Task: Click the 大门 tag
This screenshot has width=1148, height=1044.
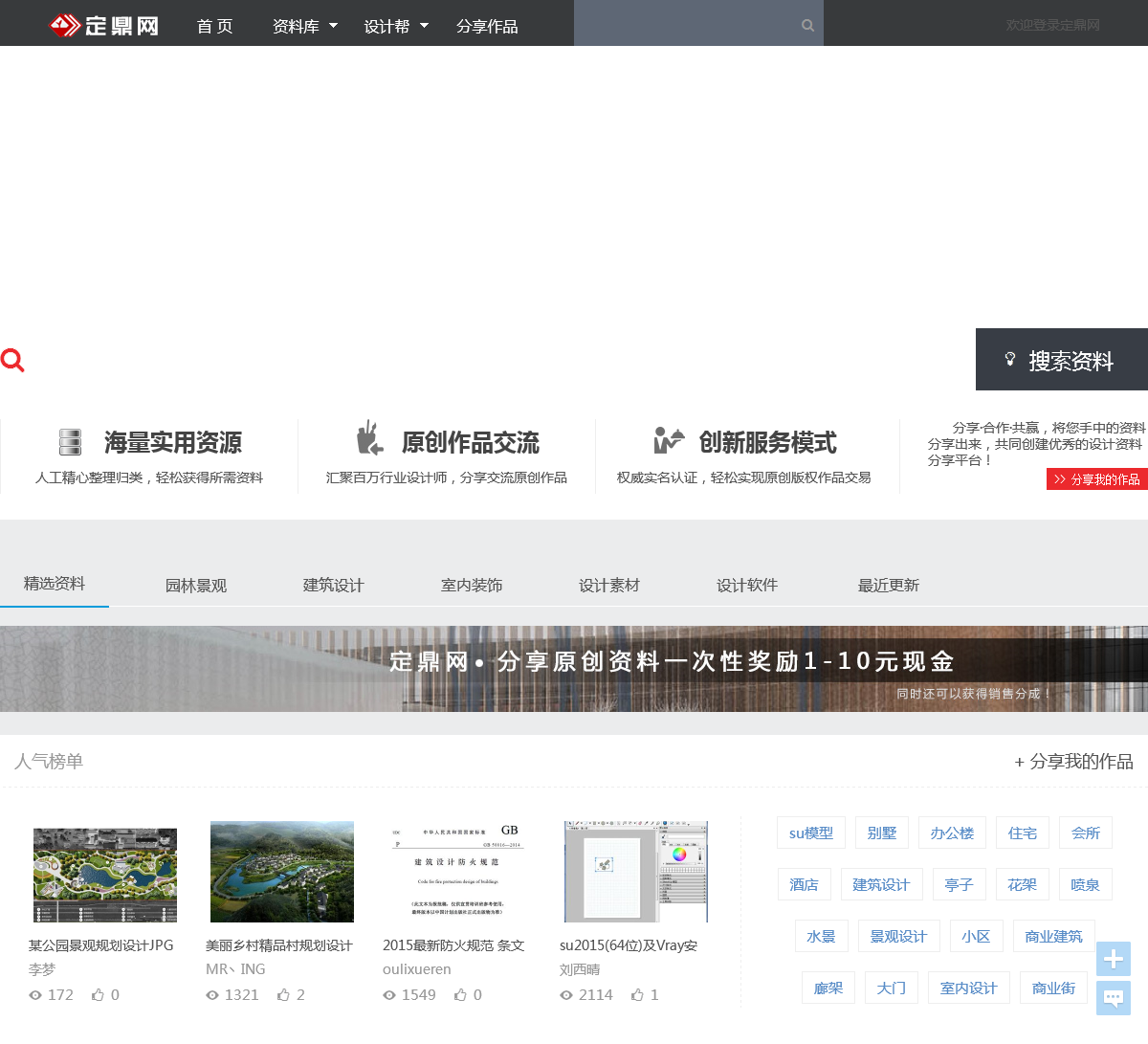Action: (892, 988)
